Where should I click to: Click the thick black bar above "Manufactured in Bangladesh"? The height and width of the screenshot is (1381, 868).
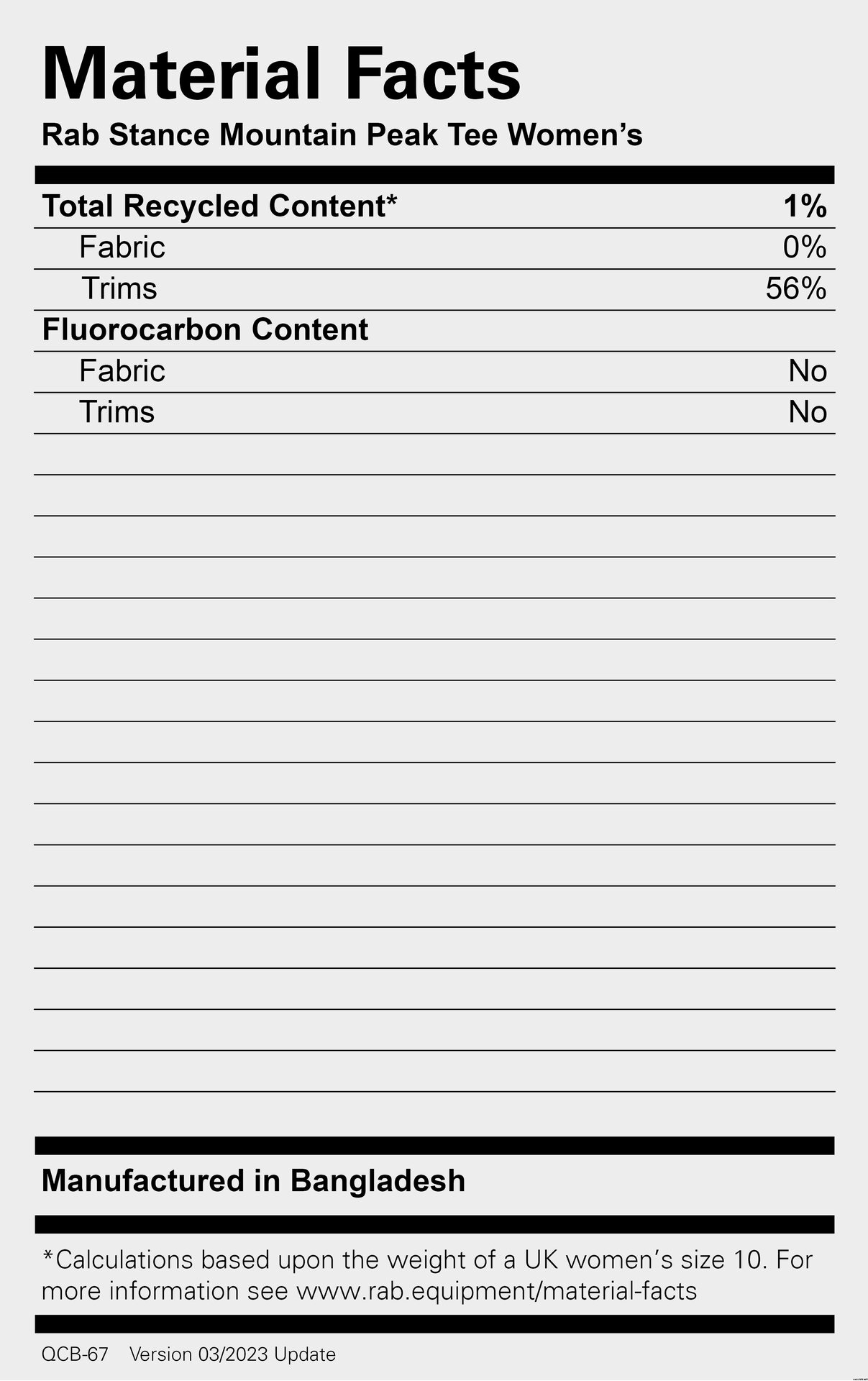click(434, 1145)
